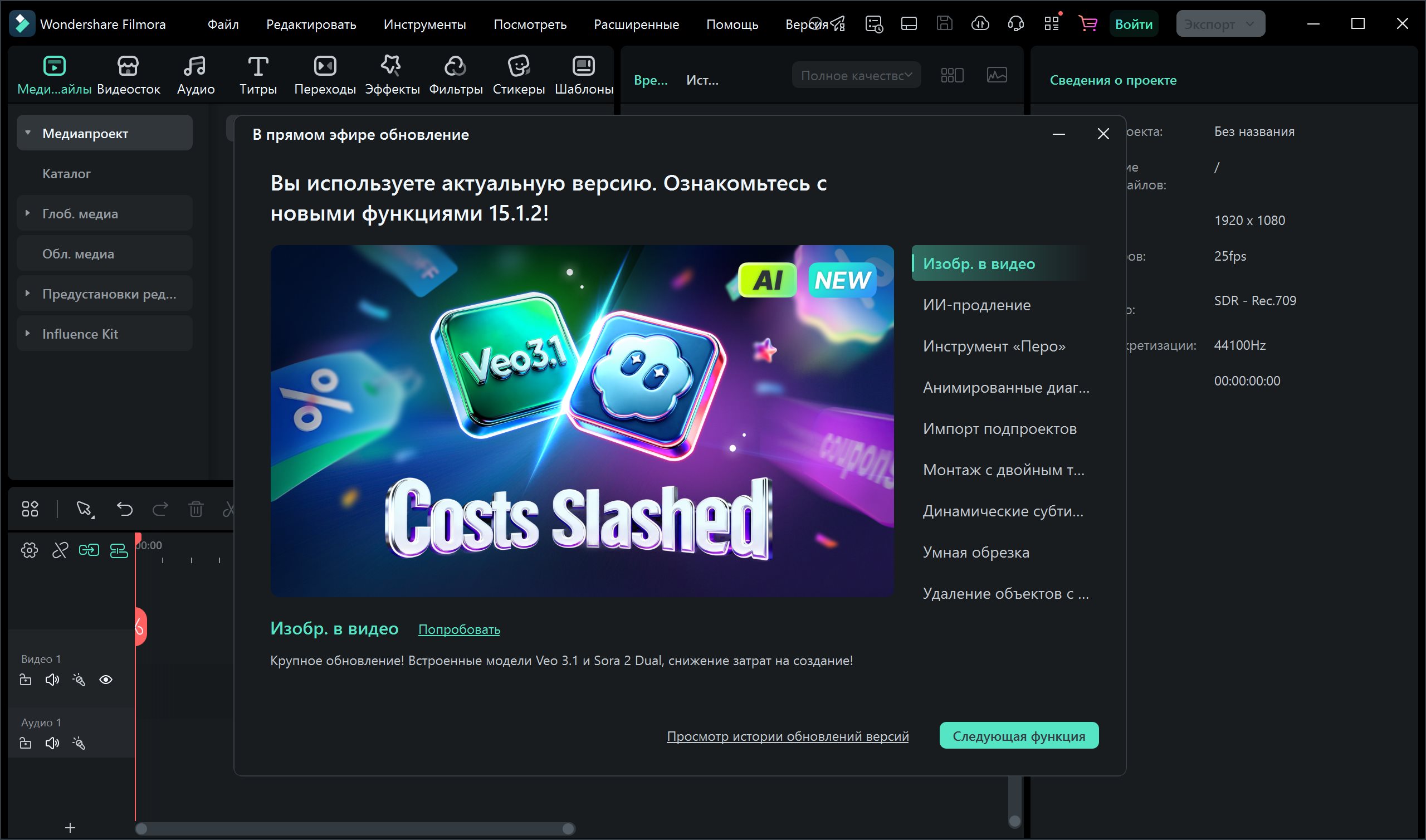Click the Попробовать link
Image resolution: width=1426 pixels, height=840 pixels.
(x=459, y=629)
